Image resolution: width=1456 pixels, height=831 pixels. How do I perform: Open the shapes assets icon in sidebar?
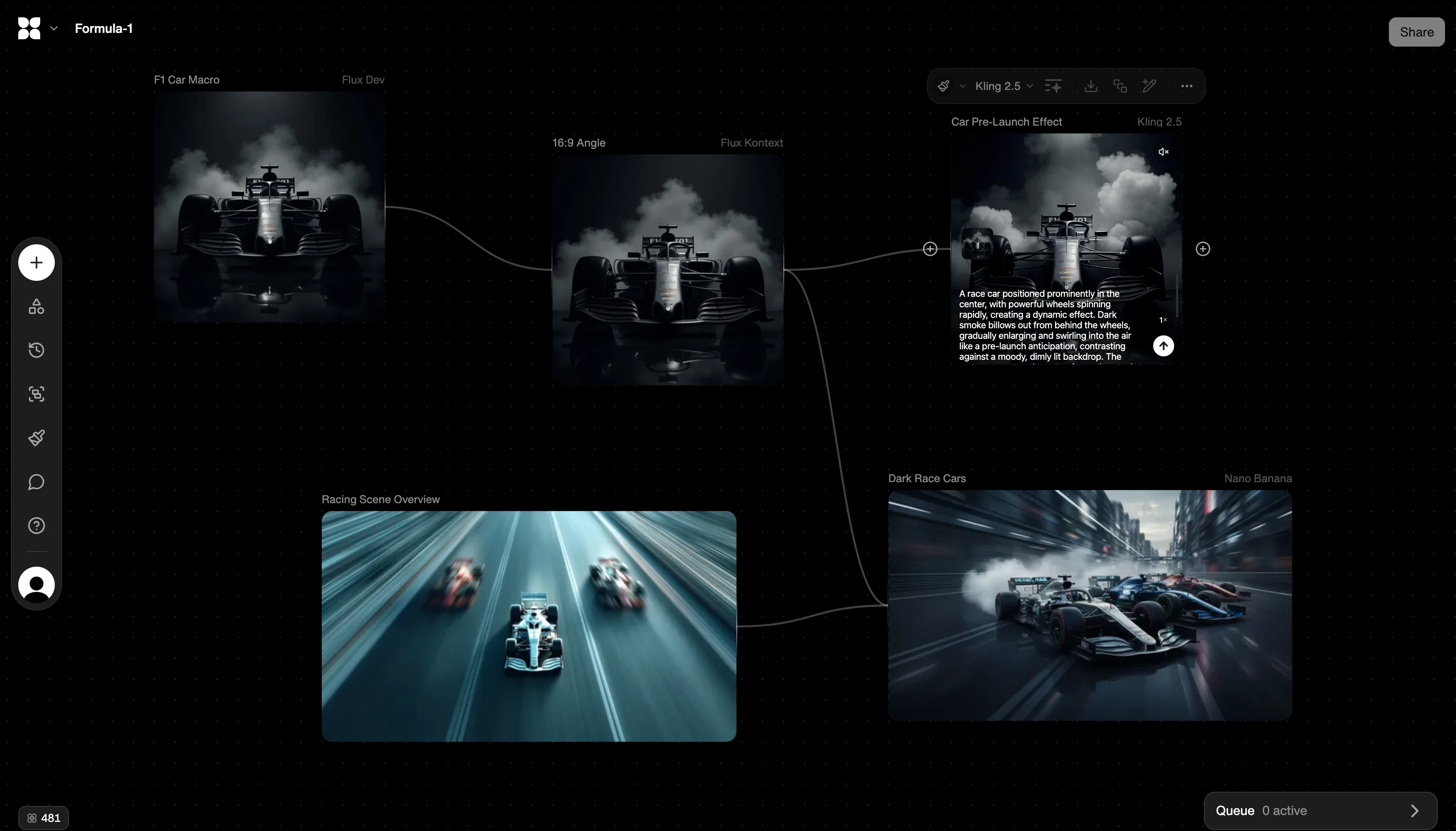click(x=36, y=306)
